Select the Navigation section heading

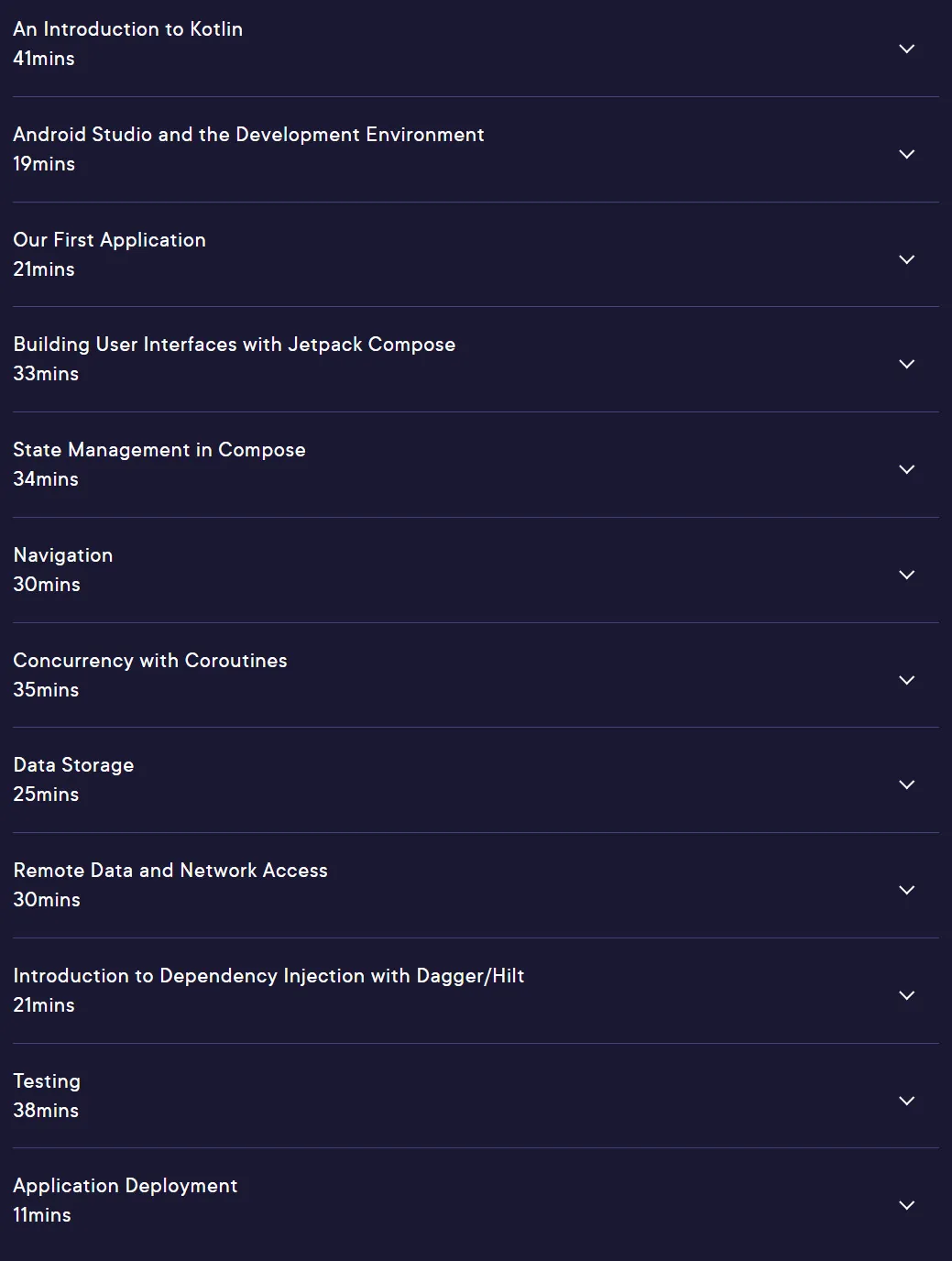(63, 555)
